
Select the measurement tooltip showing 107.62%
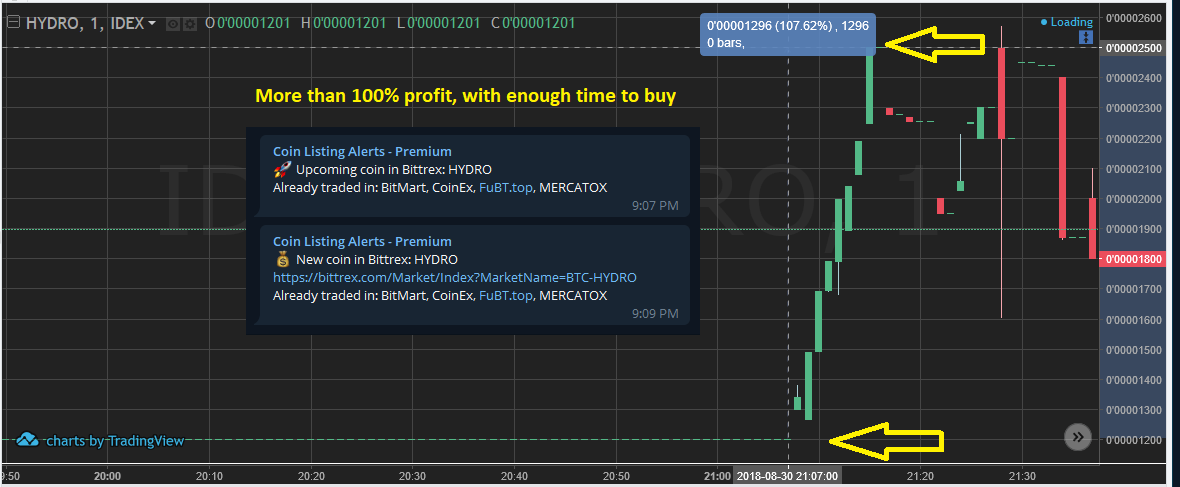pyautogui.click(x=787, y=35)
